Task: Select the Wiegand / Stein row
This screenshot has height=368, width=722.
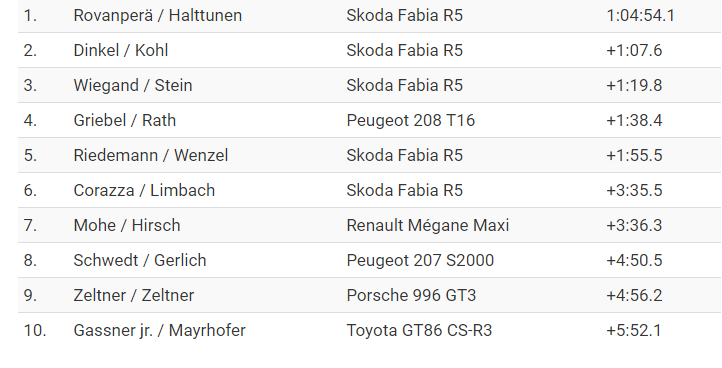Action: click(x=369, y=85)
